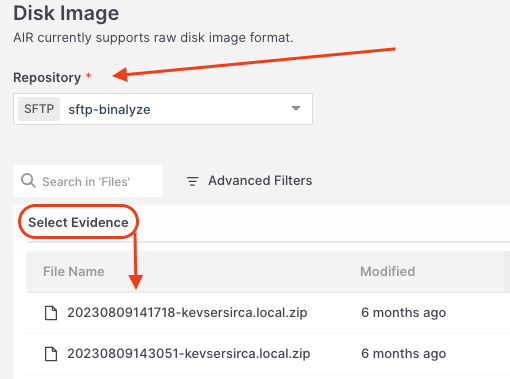Select sftp-binalyze repository combo box
Image resolution: width=510 pixels, height=379 pixels.
pyautogui.click(x=163, y=109)
